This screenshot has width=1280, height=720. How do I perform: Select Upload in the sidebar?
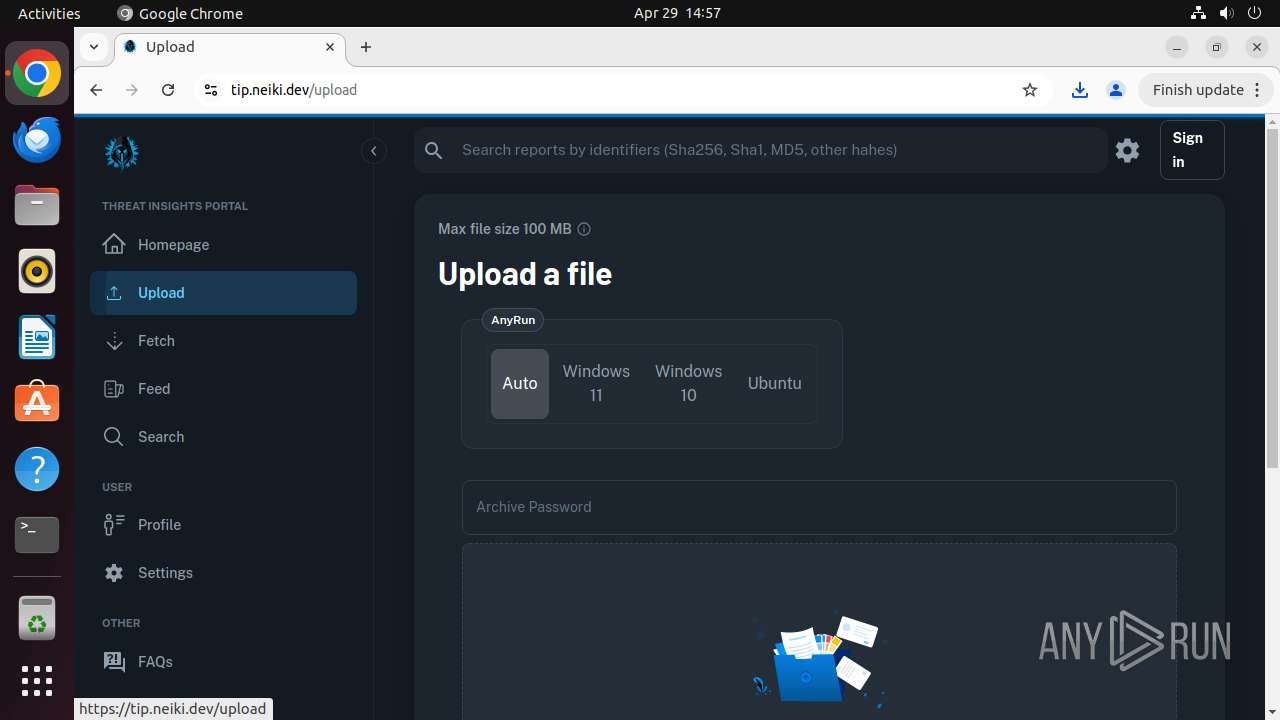(x=223, y=293)
